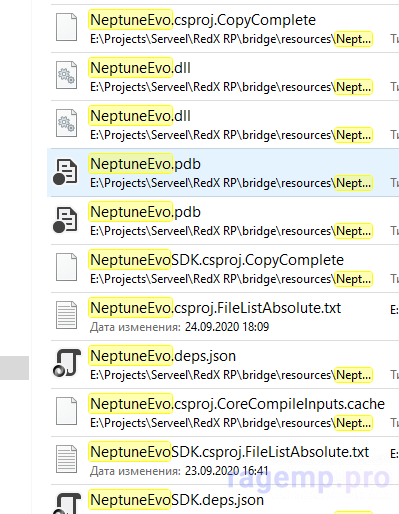Image resolution: width=399 pixels, height=514 pixels.
Task: Click the folder path under NeptuneEvo.csproj.CoreCompileInputs.cache
Action: click(231, 423)
